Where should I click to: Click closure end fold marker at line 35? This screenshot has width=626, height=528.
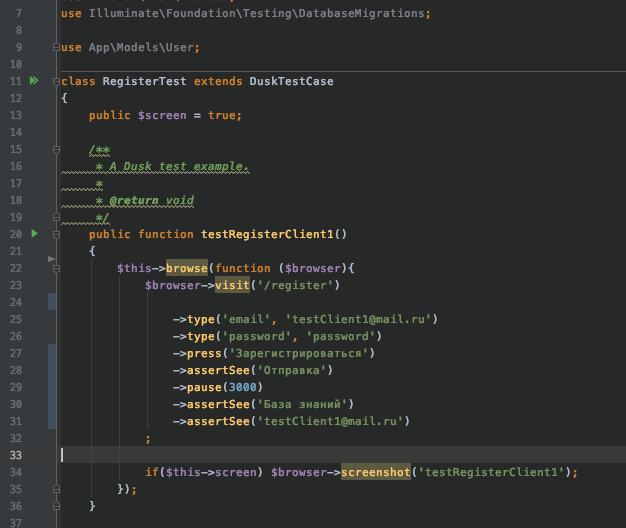click(56, 489)
